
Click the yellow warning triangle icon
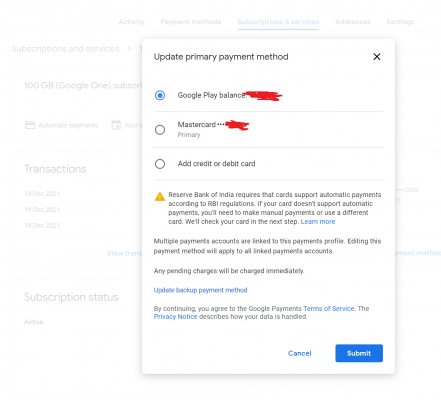click(x=160, y=197)
